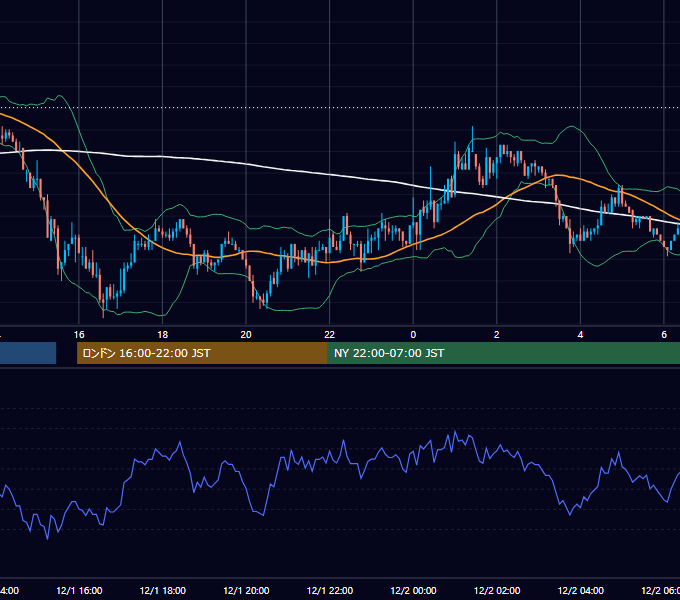Click the 12/1 18:00 time label
Image resolution: width=680 pixels, height=600 pixels.
point(163,591)
